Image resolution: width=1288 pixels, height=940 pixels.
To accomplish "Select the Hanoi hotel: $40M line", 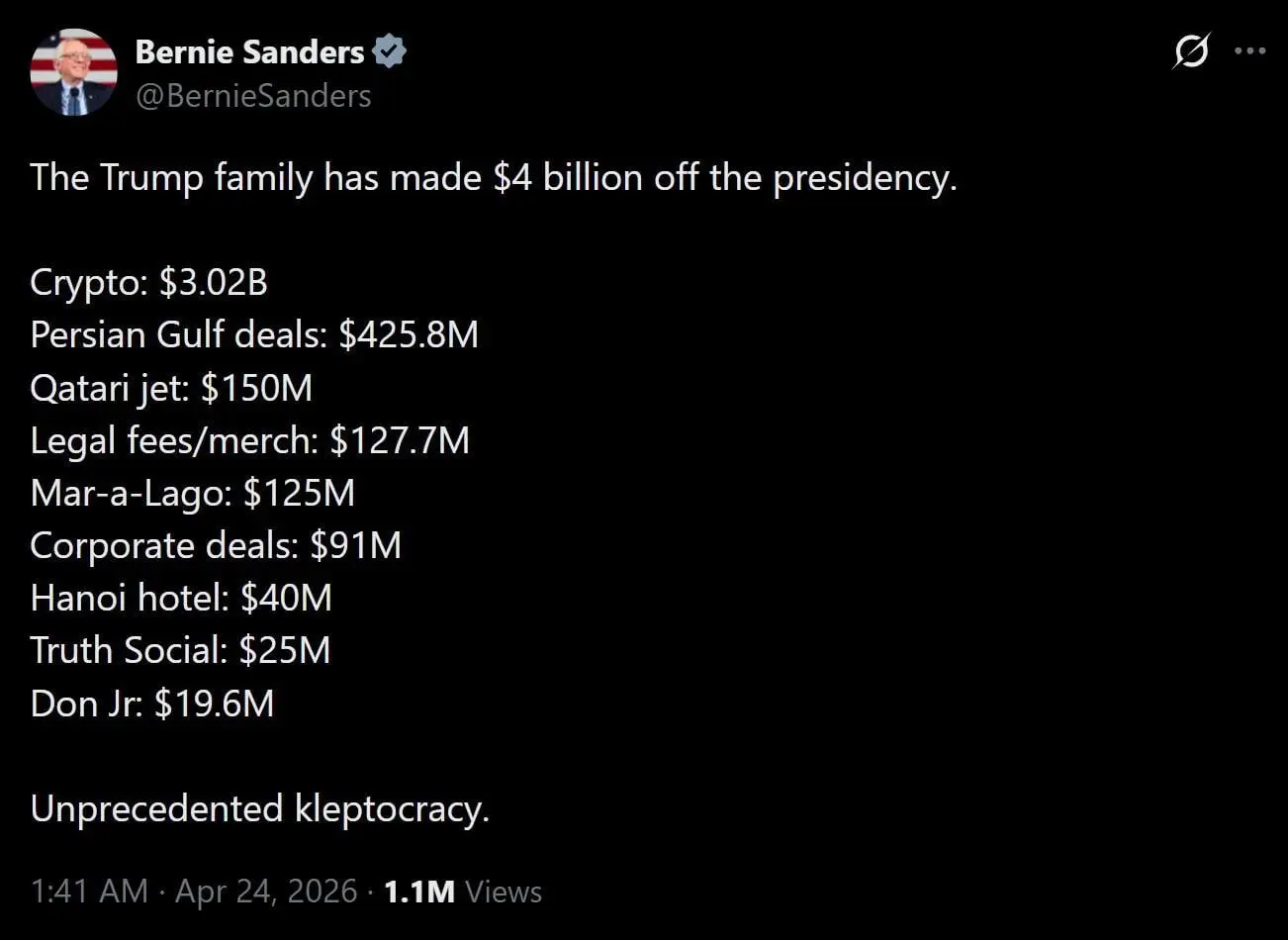I will (181, 598).
